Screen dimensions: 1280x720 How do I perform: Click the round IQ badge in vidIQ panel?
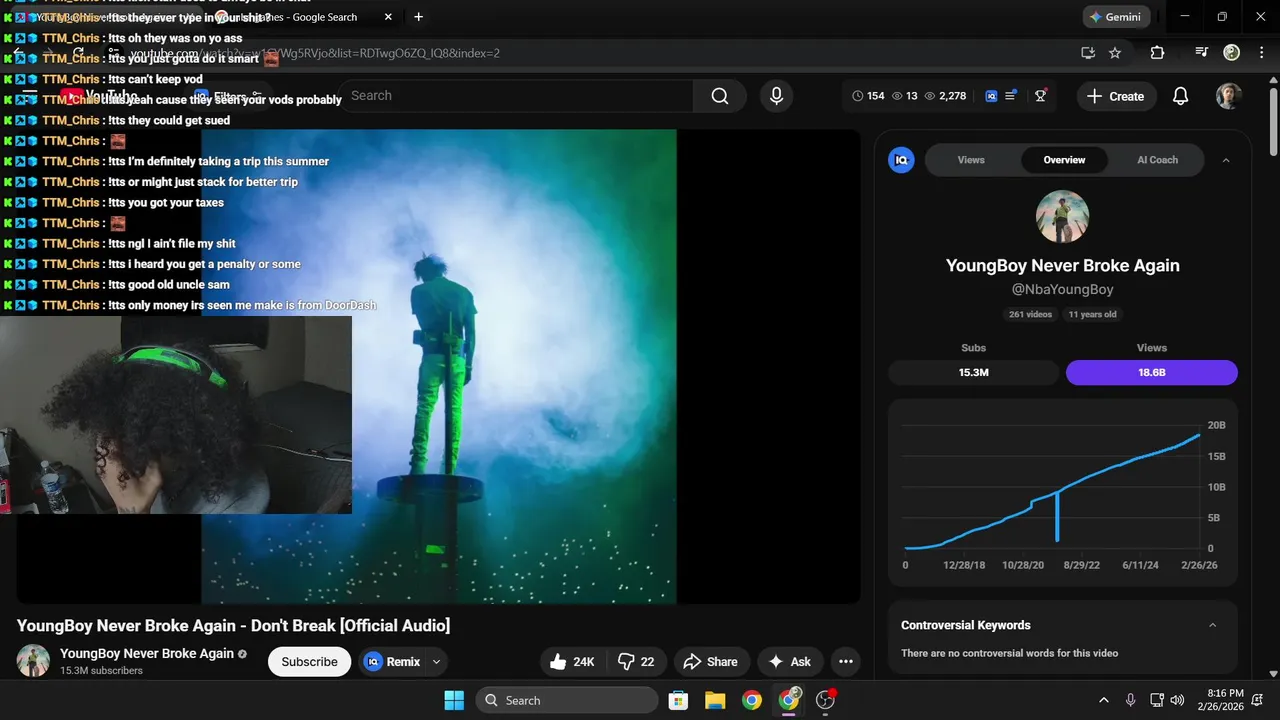point(901,160)
